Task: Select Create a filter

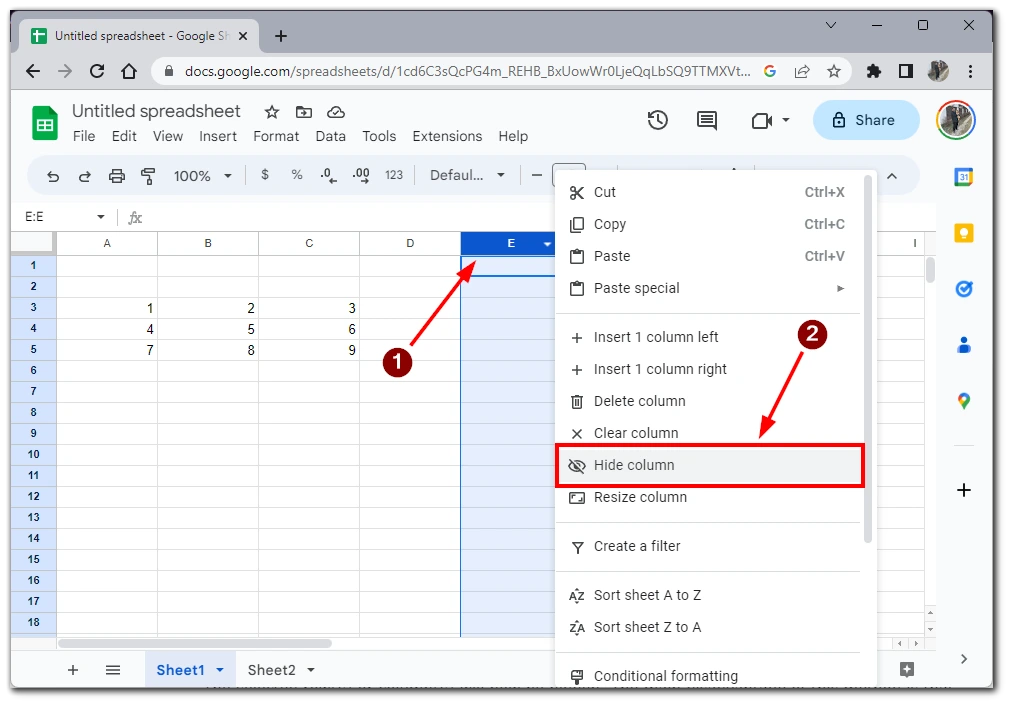Action: (708, 546)
